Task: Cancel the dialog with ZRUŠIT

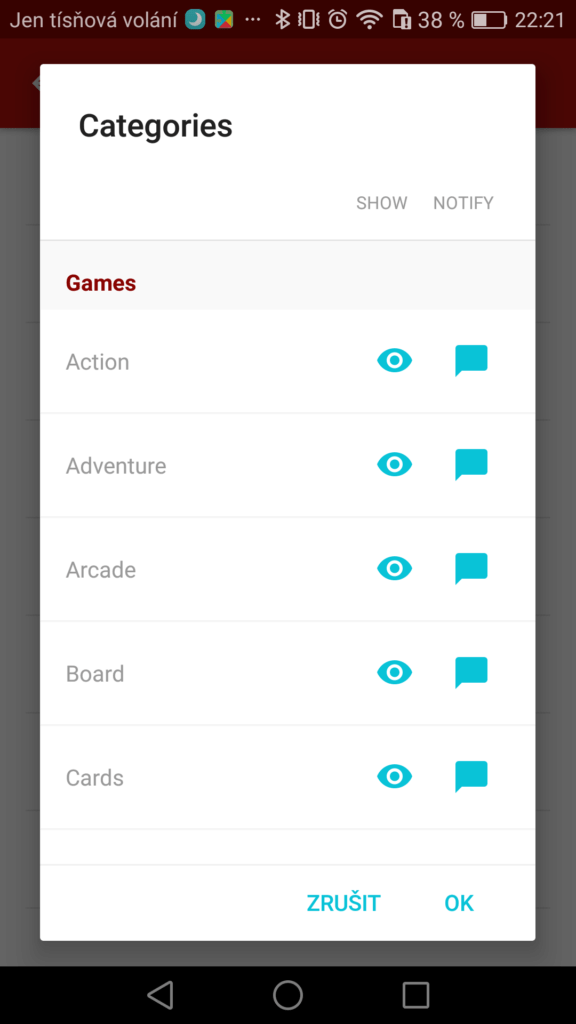Action: click(x=344, y=903)
